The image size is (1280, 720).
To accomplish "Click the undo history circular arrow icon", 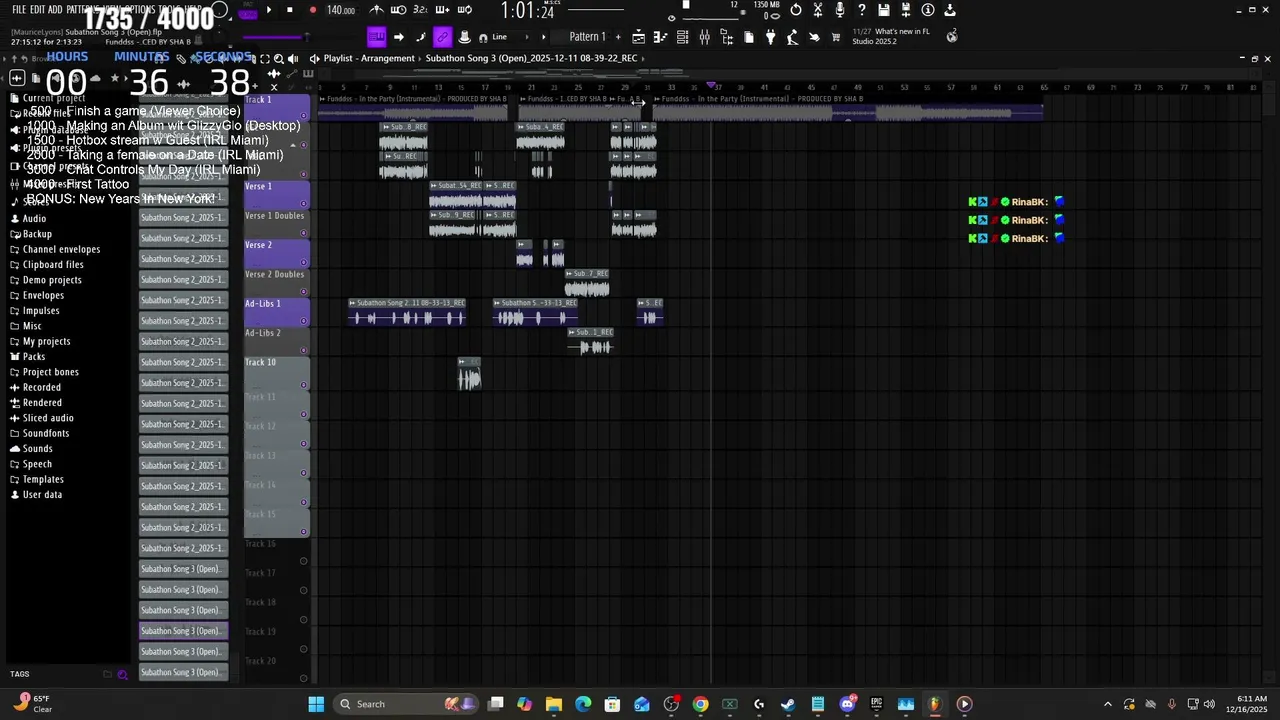I will [x=796, y=10].
